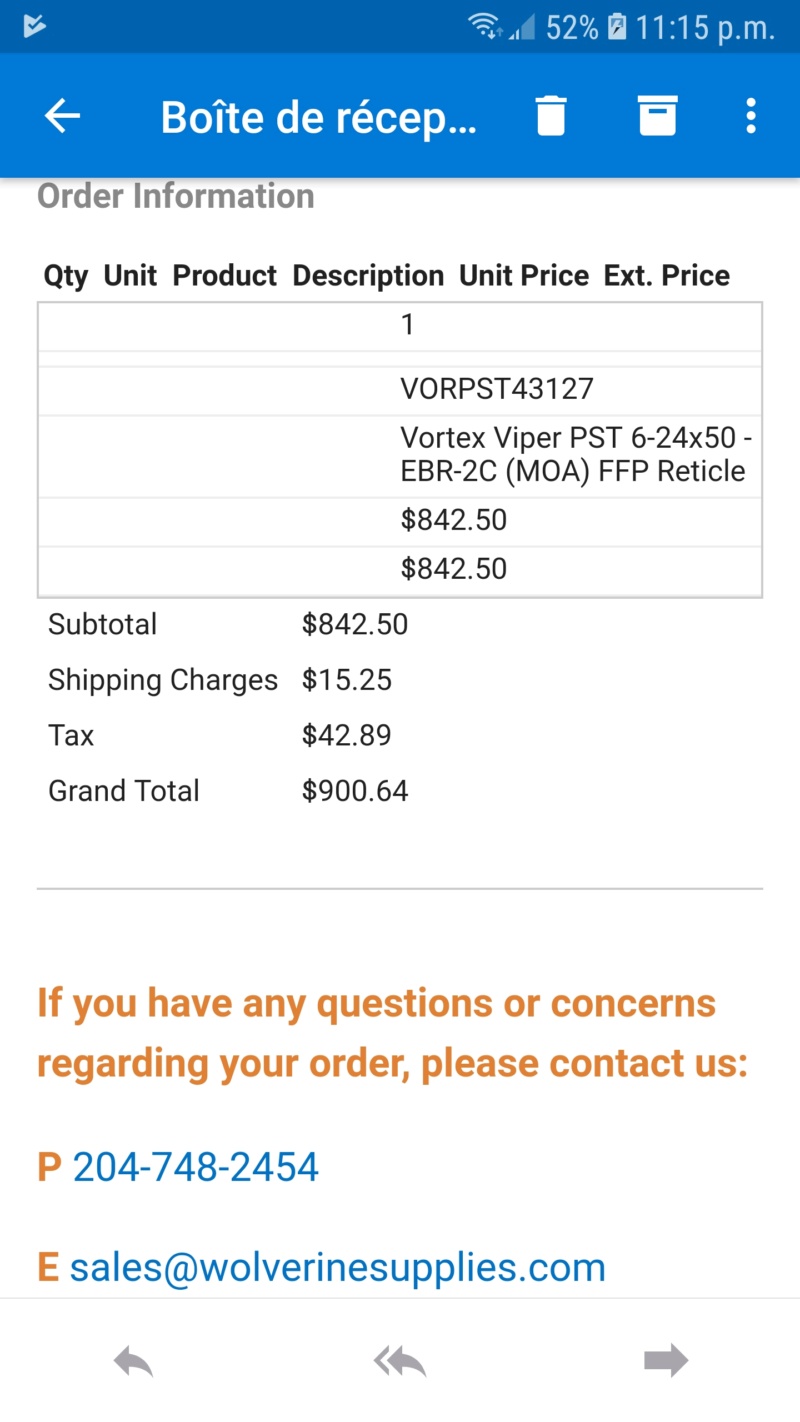
Task: Tap the clock showing 11:15 p.m.
Action: 705,28
